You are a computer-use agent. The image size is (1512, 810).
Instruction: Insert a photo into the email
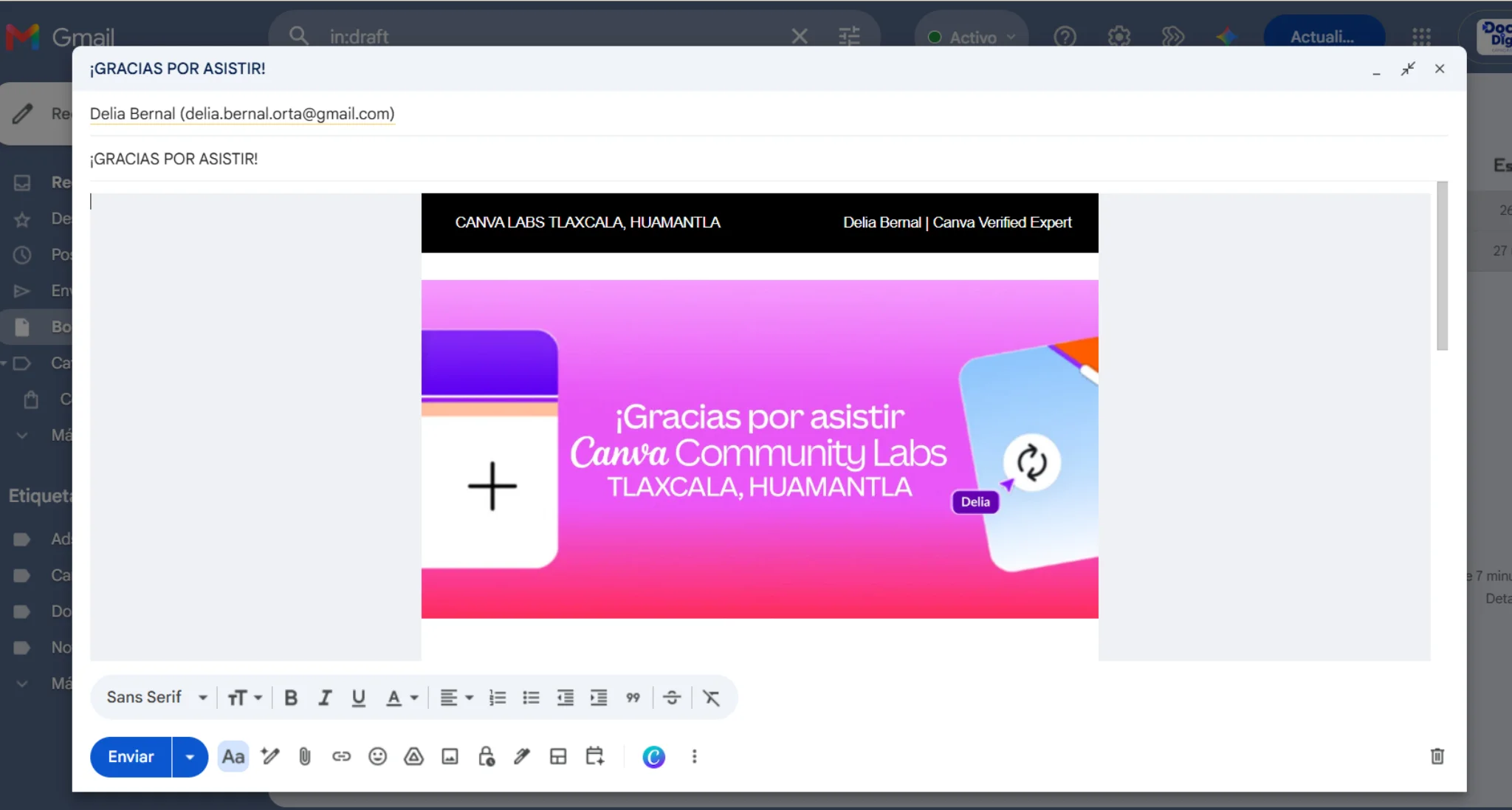tap(450, 757)
